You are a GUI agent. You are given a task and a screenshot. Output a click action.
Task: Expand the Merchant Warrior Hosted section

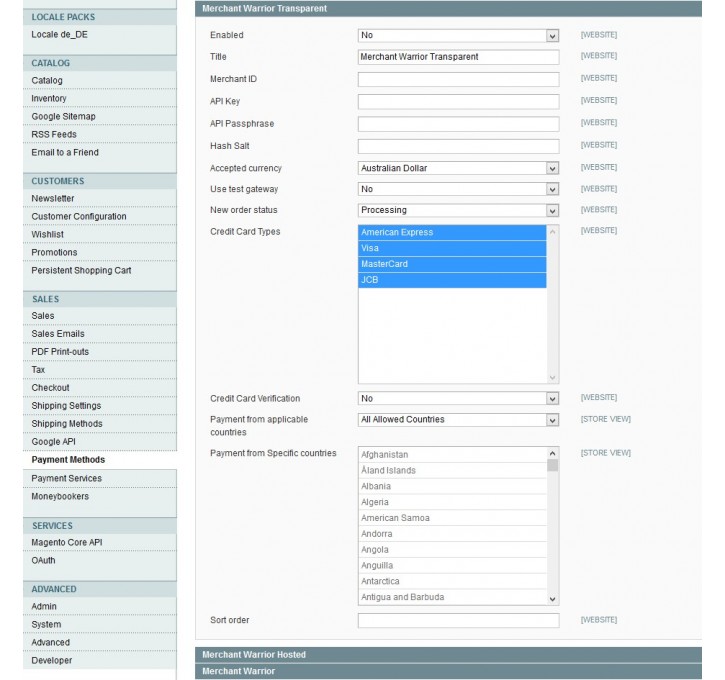pos(448,655)
